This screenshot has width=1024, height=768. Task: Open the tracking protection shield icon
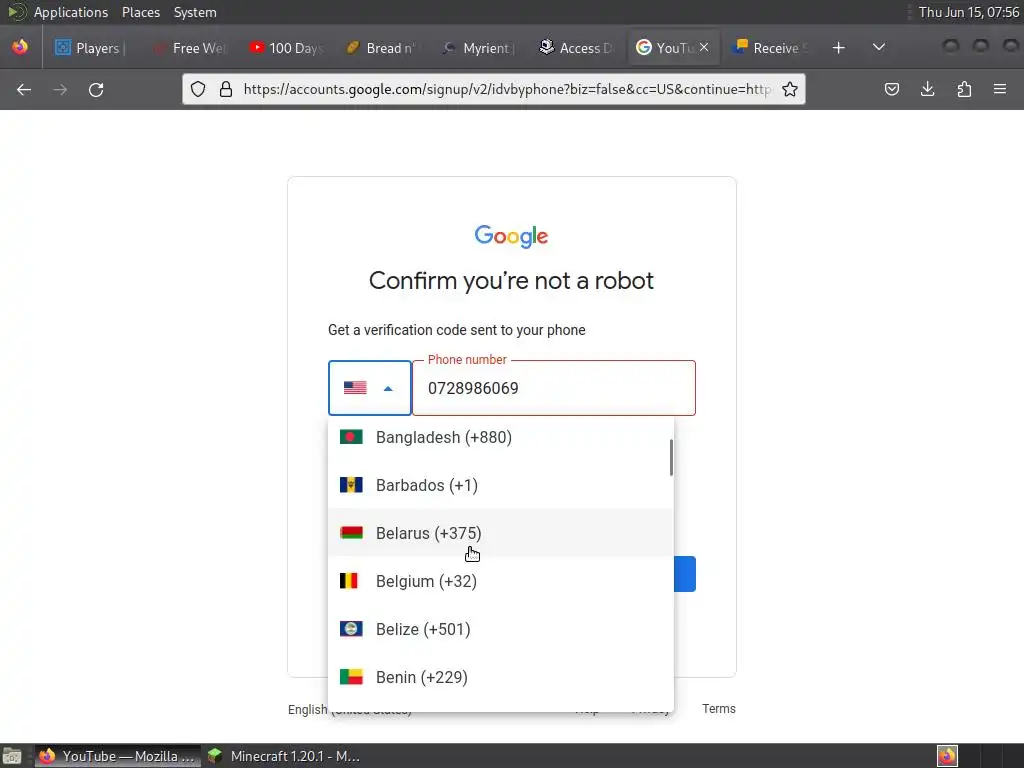[x=198, y=89]
